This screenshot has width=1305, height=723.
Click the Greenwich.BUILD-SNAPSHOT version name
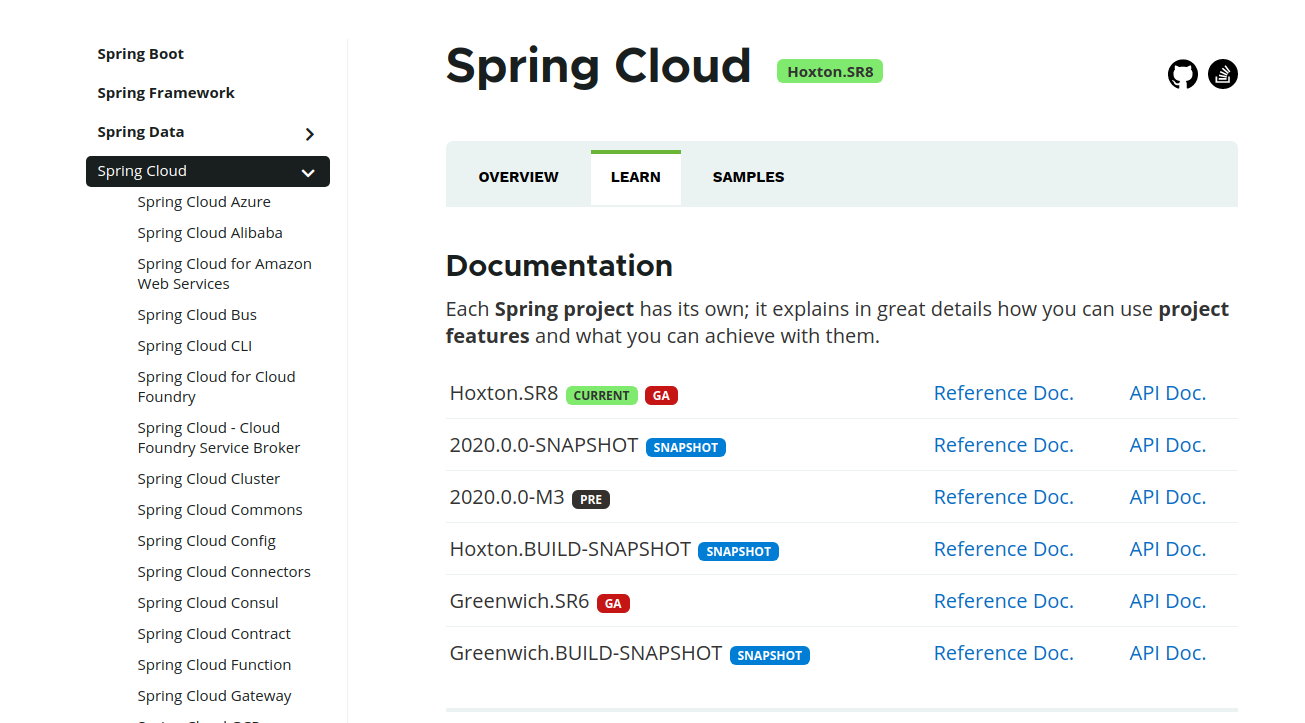point(586,653)
